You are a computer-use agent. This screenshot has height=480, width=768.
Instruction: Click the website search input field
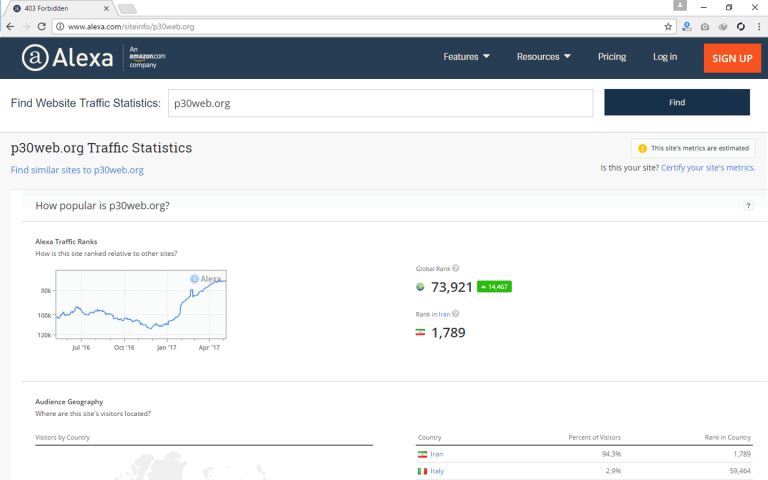(381, 103)
